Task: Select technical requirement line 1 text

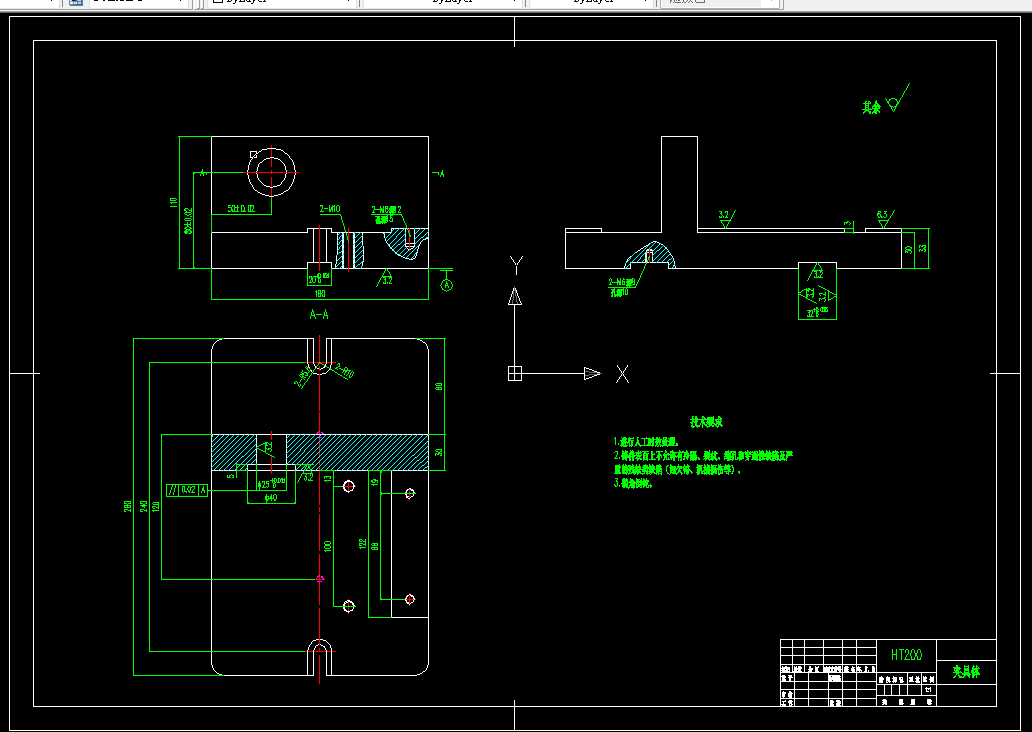Action: (645, 442)
